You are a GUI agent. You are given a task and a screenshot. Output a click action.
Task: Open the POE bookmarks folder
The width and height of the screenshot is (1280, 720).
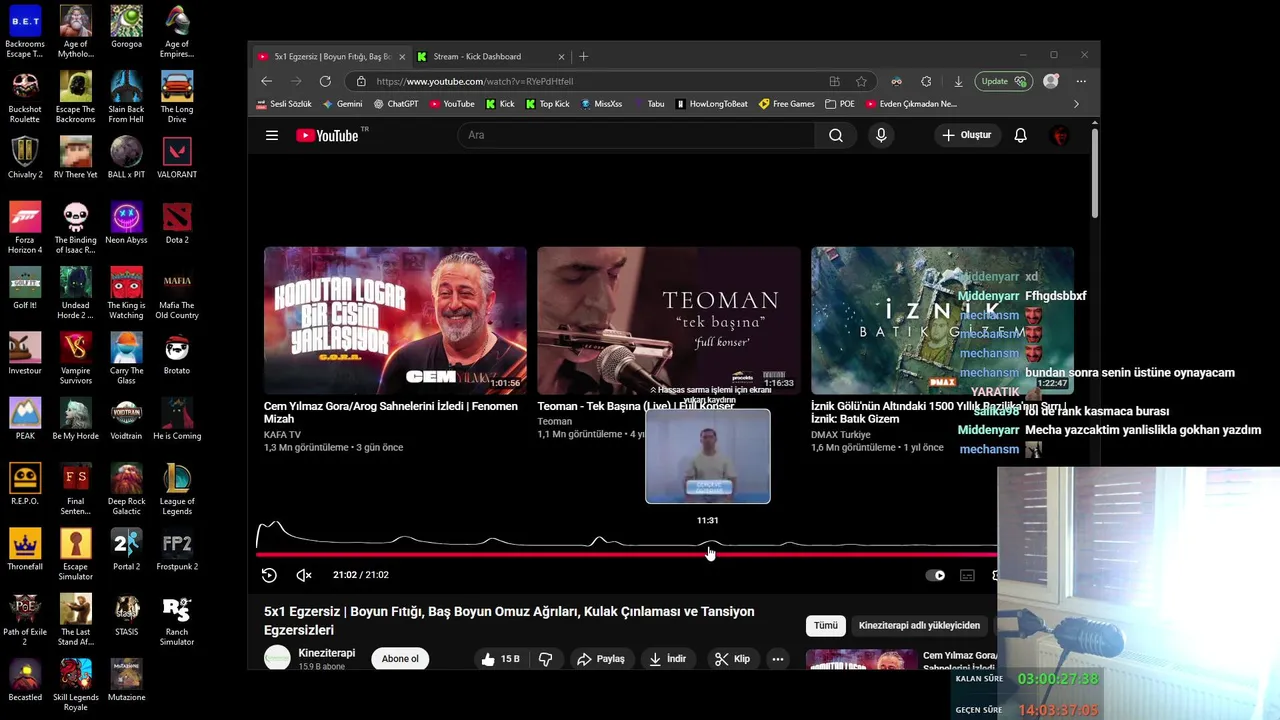pos(840,104)
